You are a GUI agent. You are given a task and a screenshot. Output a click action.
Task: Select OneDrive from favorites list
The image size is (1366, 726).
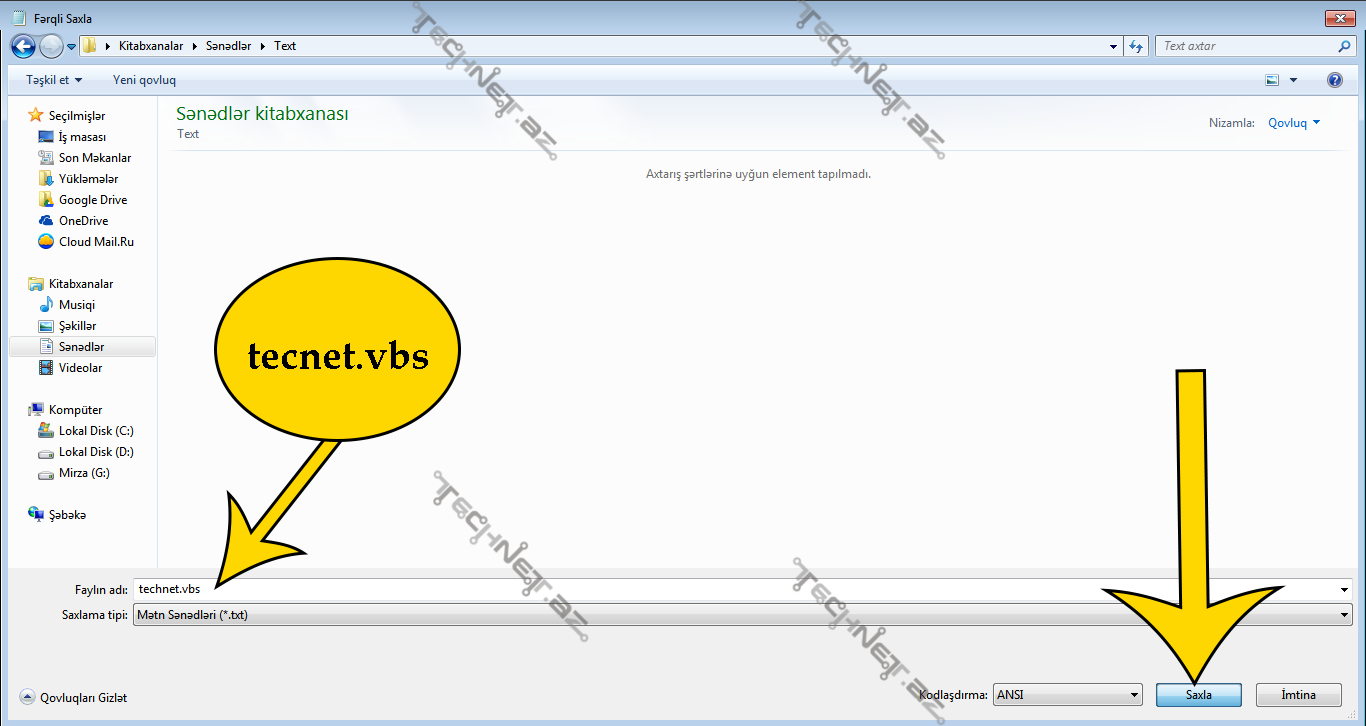83,221
